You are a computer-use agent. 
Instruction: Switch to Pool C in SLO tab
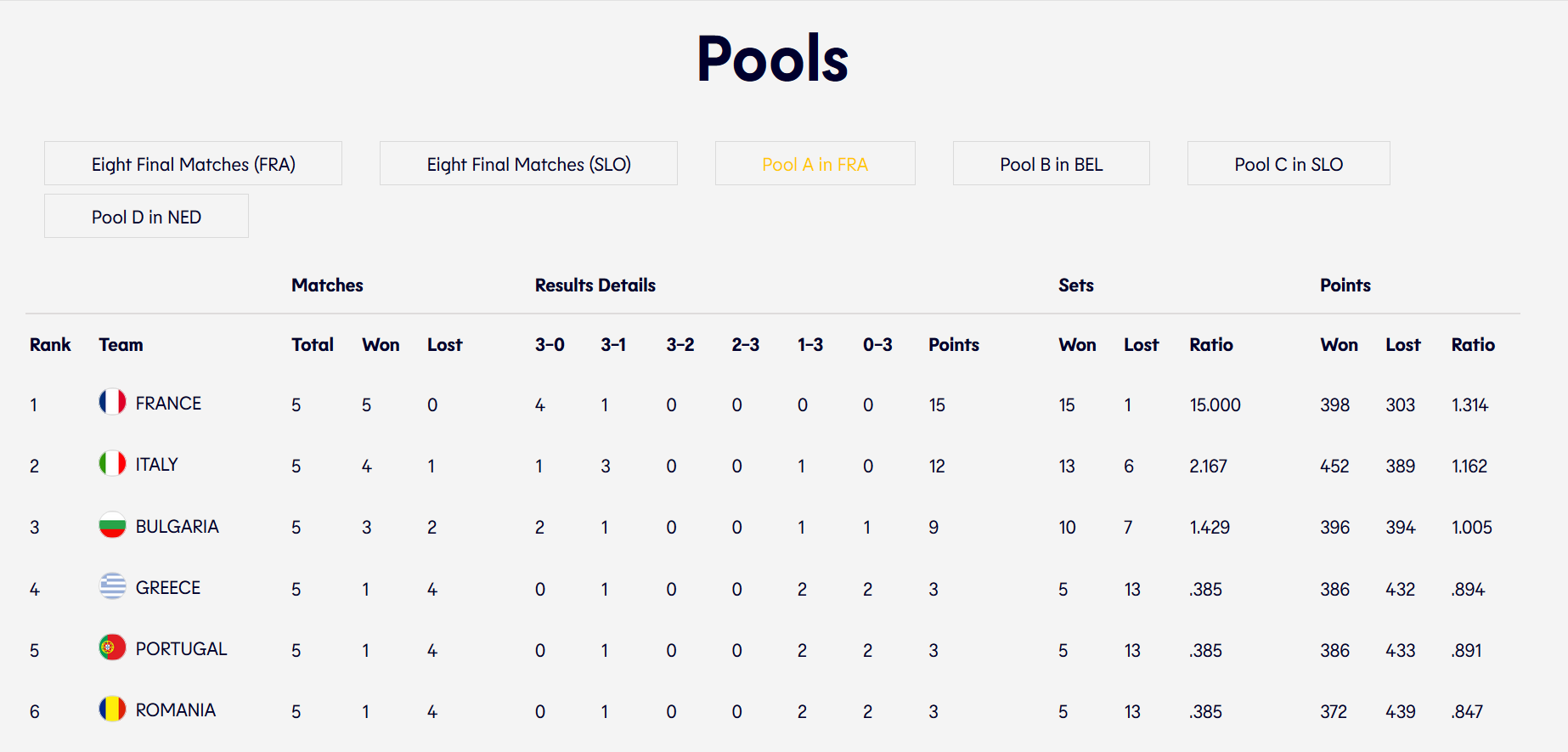pyautogui.click(x=1289, y=163)
